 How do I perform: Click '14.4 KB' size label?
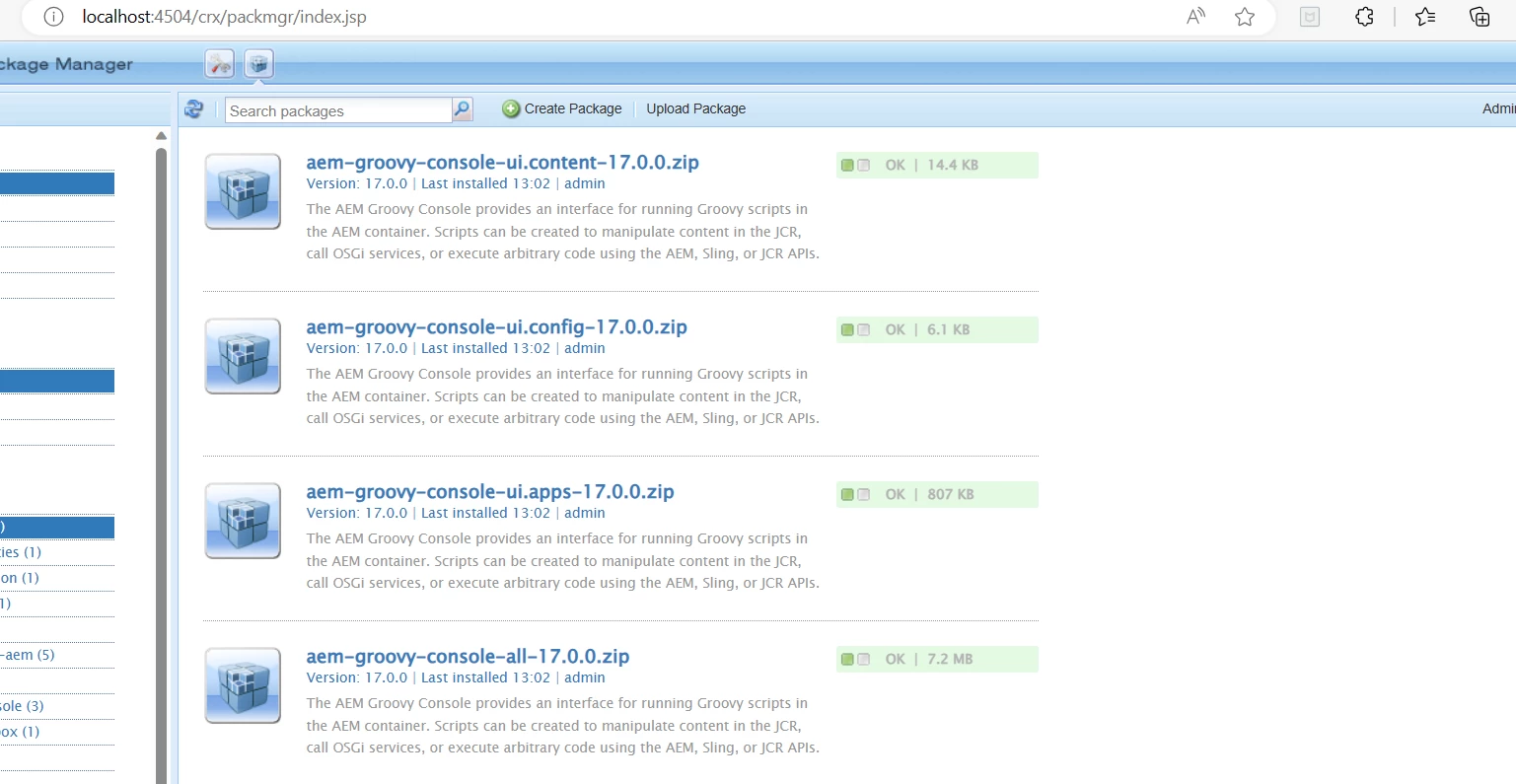click(x=953, y=166)
